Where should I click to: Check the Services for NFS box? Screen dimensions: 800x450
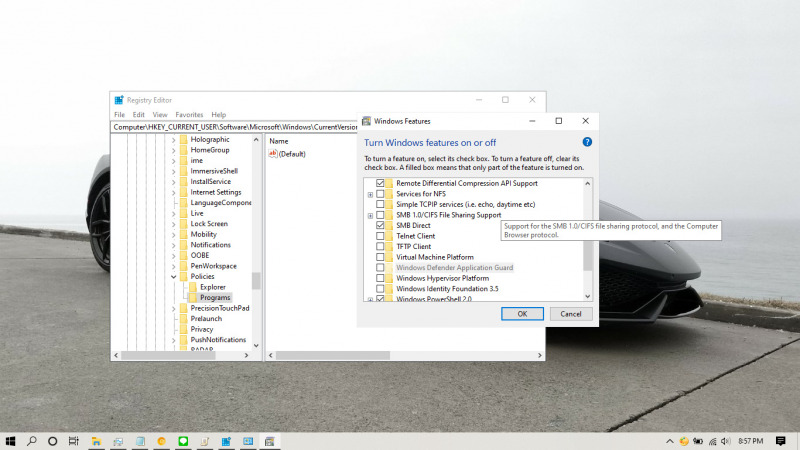(380, 194)
